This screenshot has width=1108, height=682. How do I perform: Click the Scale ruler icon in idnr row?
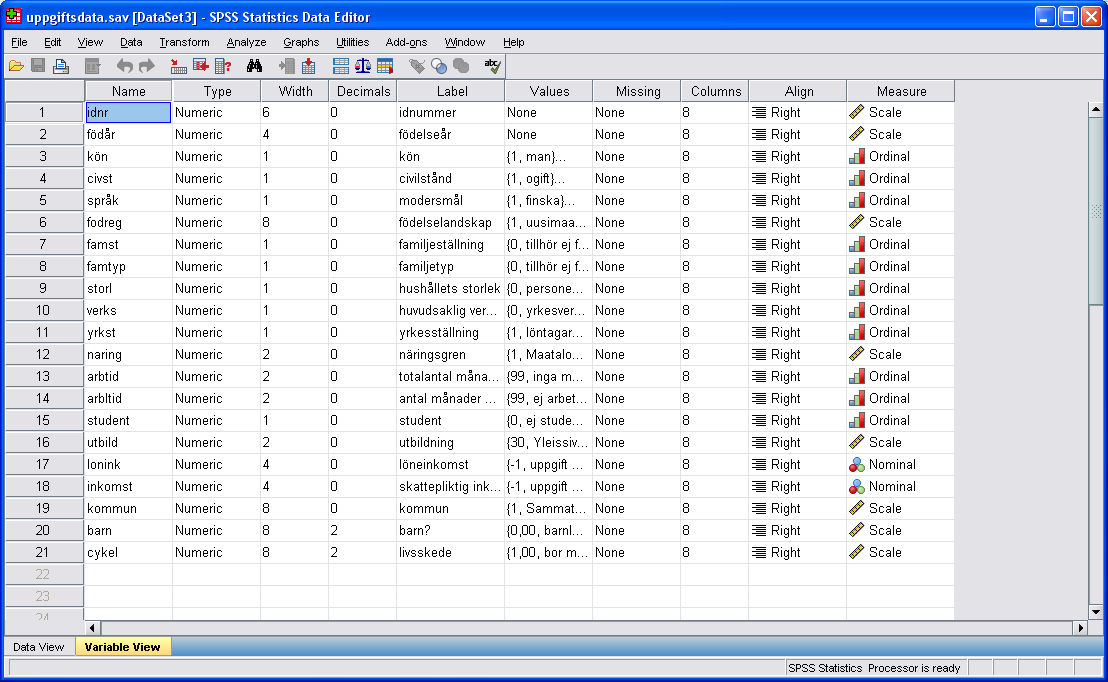pyautogui.click(x=856, y=112)
